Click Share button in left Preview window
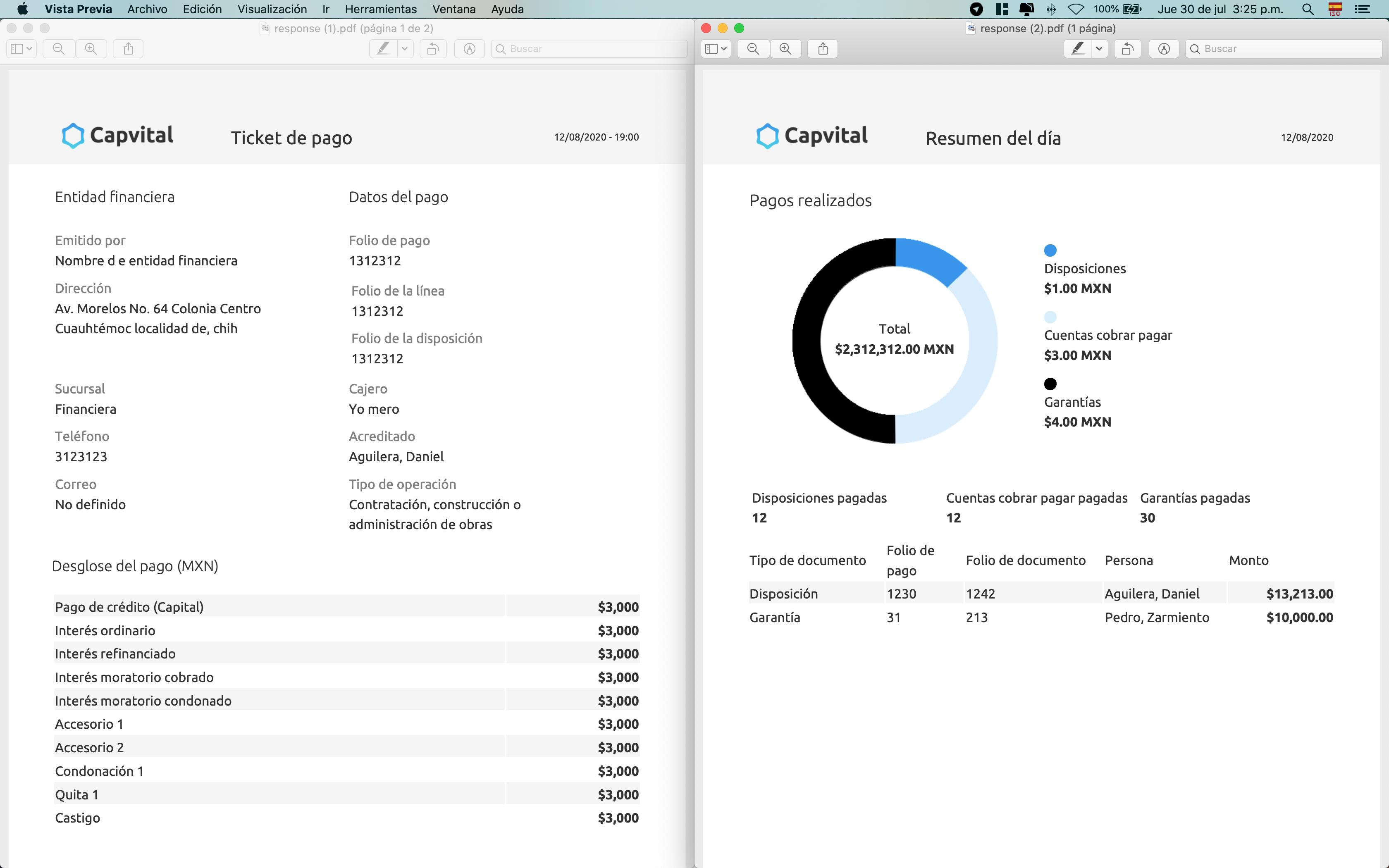 (129, 49)
